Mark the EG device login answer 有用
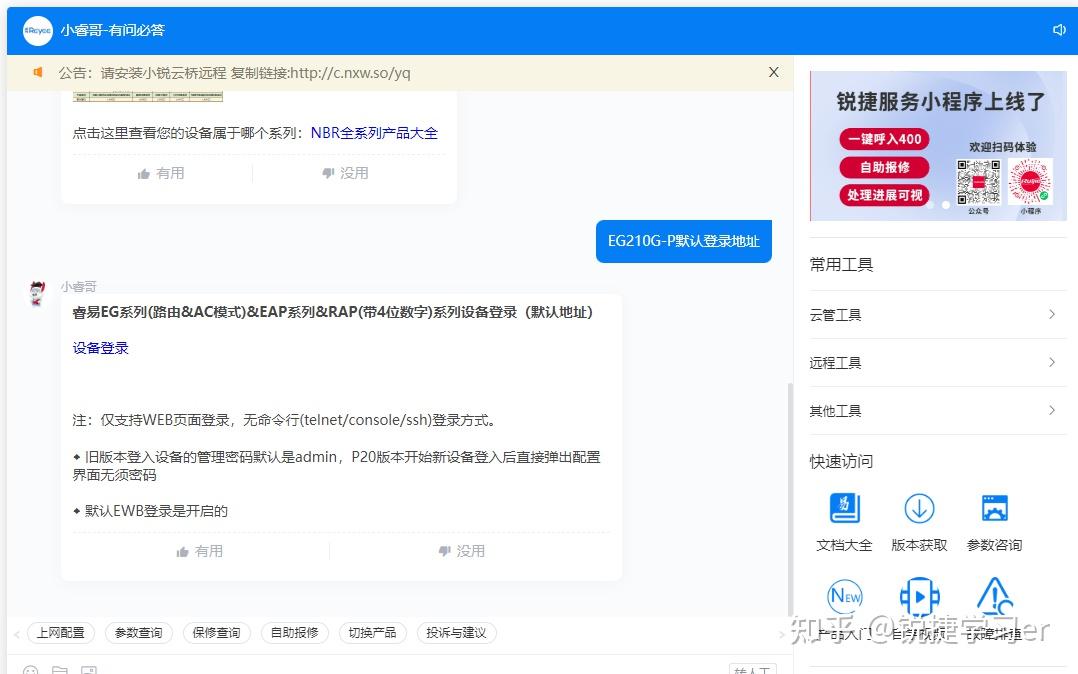 tap(199, 551)
